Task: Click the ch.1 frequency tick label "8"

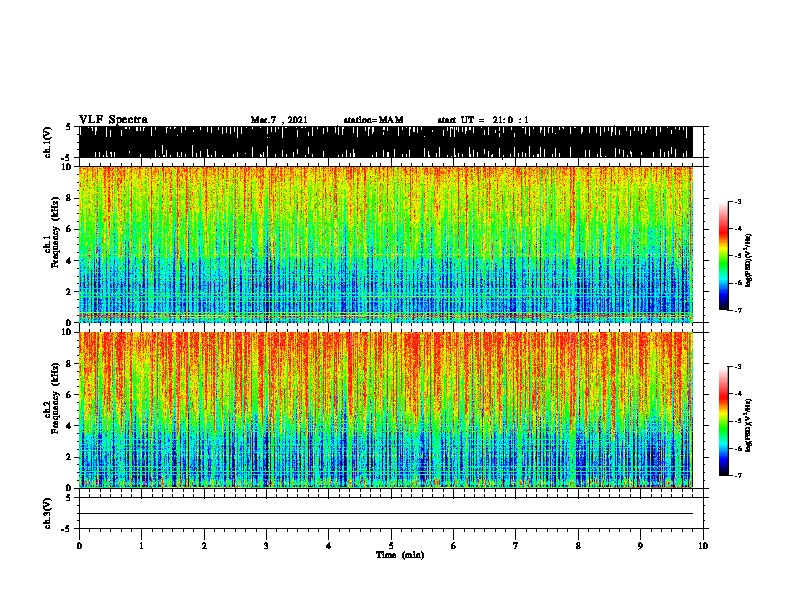Action: pos(70,198)
